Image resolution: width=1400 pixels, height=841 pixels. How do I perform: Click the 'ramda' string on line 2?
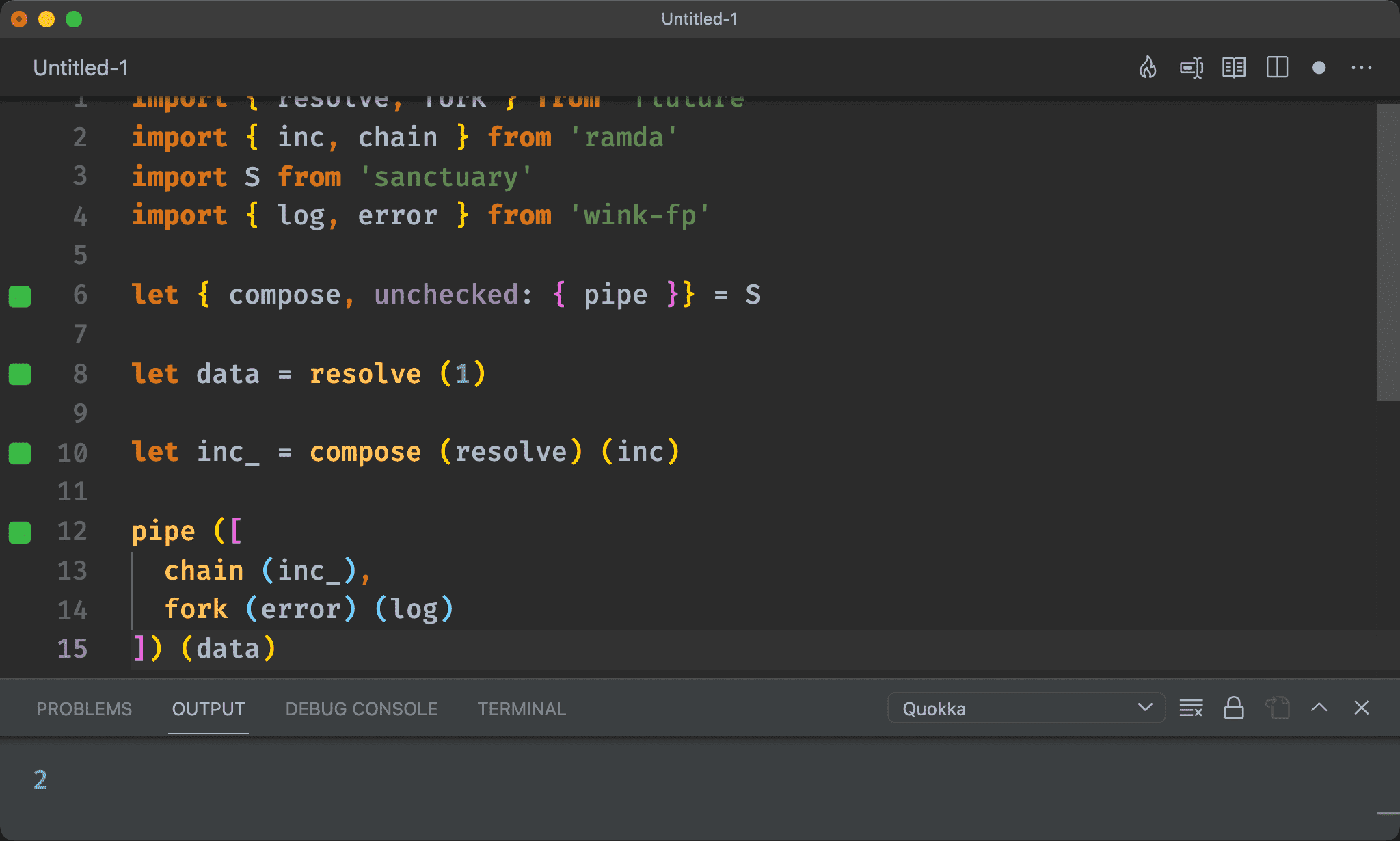tap(623, 137)
